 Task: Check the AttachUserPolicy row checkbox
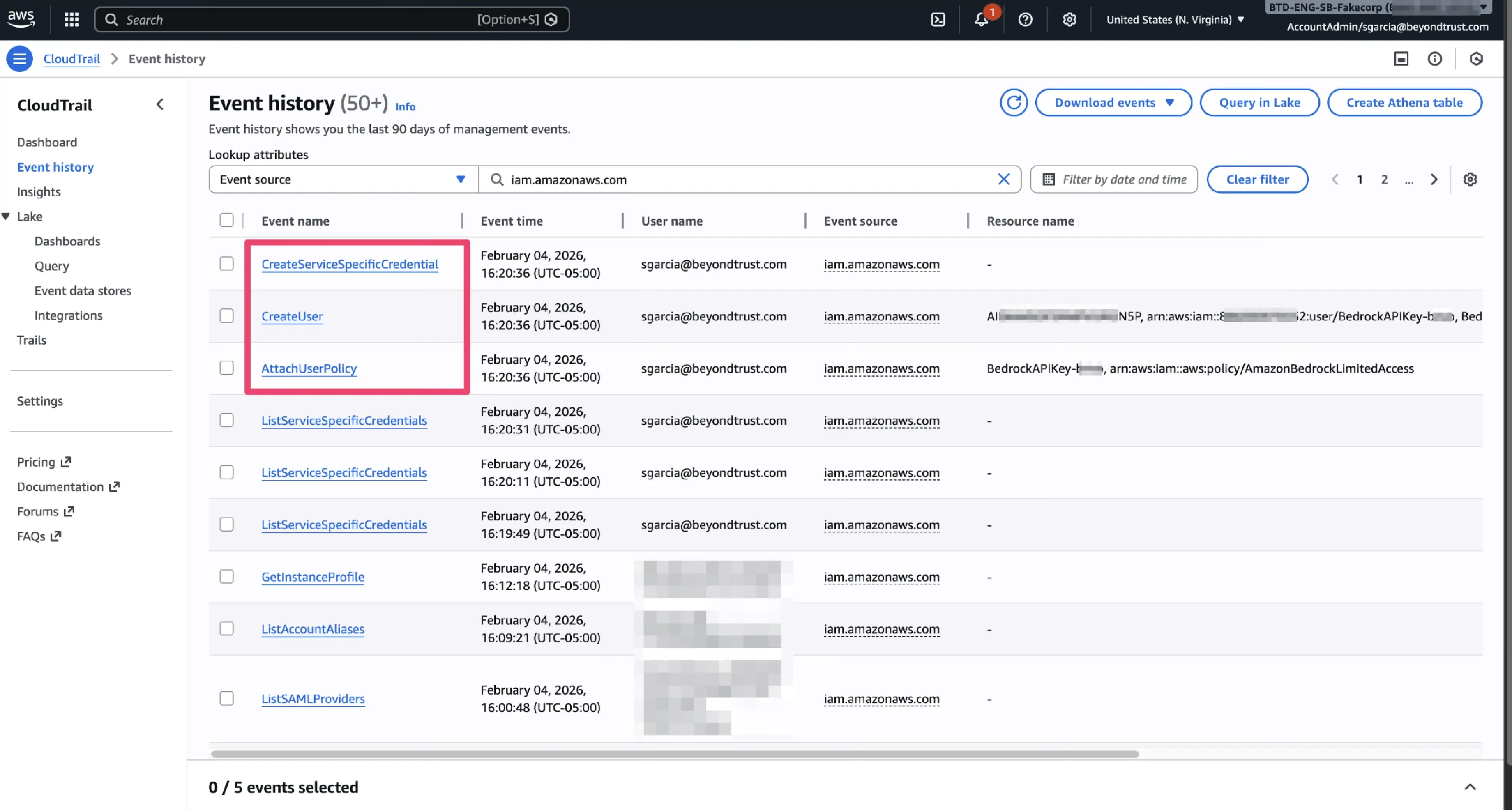coord(226,368)
